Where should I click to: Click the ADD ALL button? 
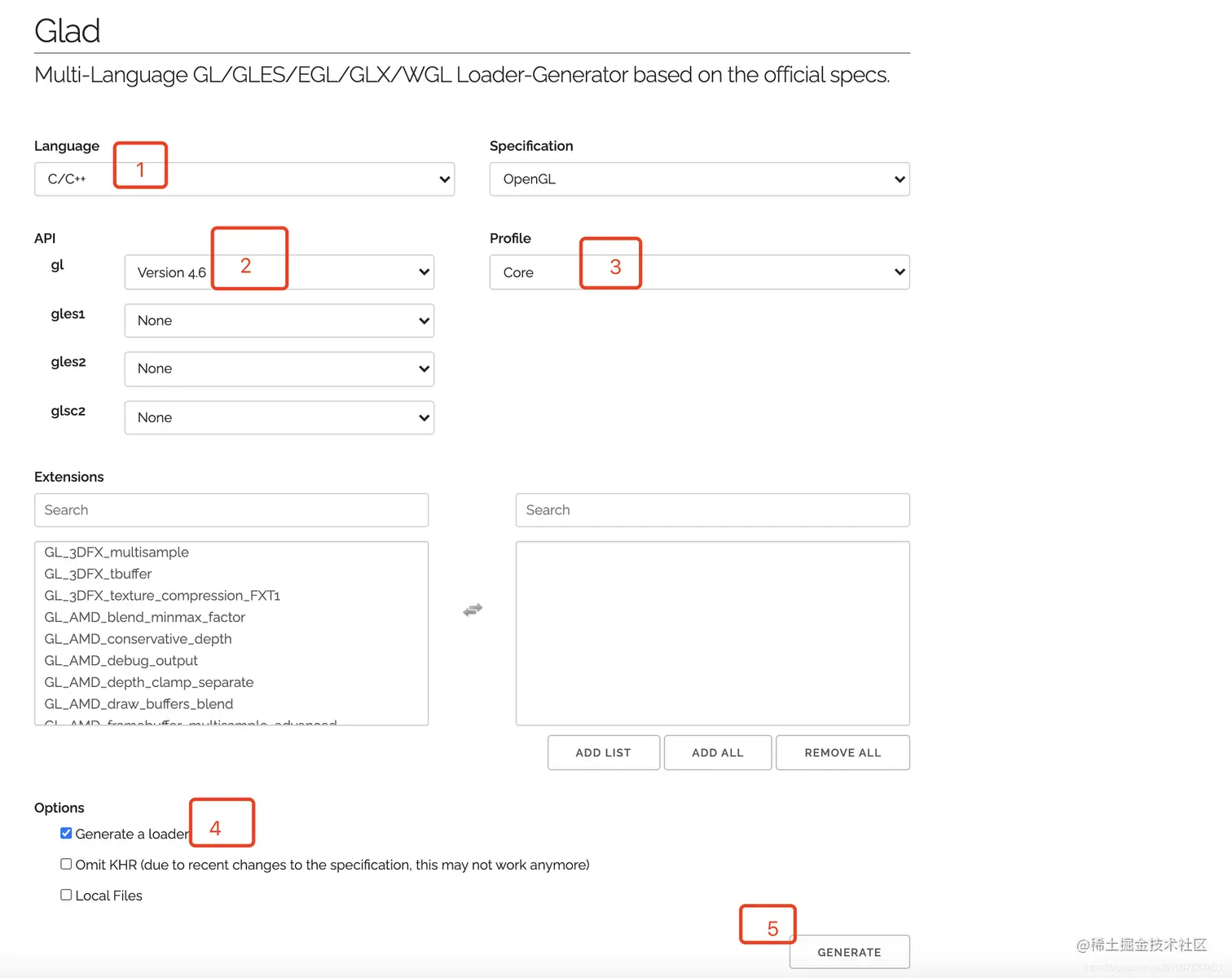click(718, 752)
